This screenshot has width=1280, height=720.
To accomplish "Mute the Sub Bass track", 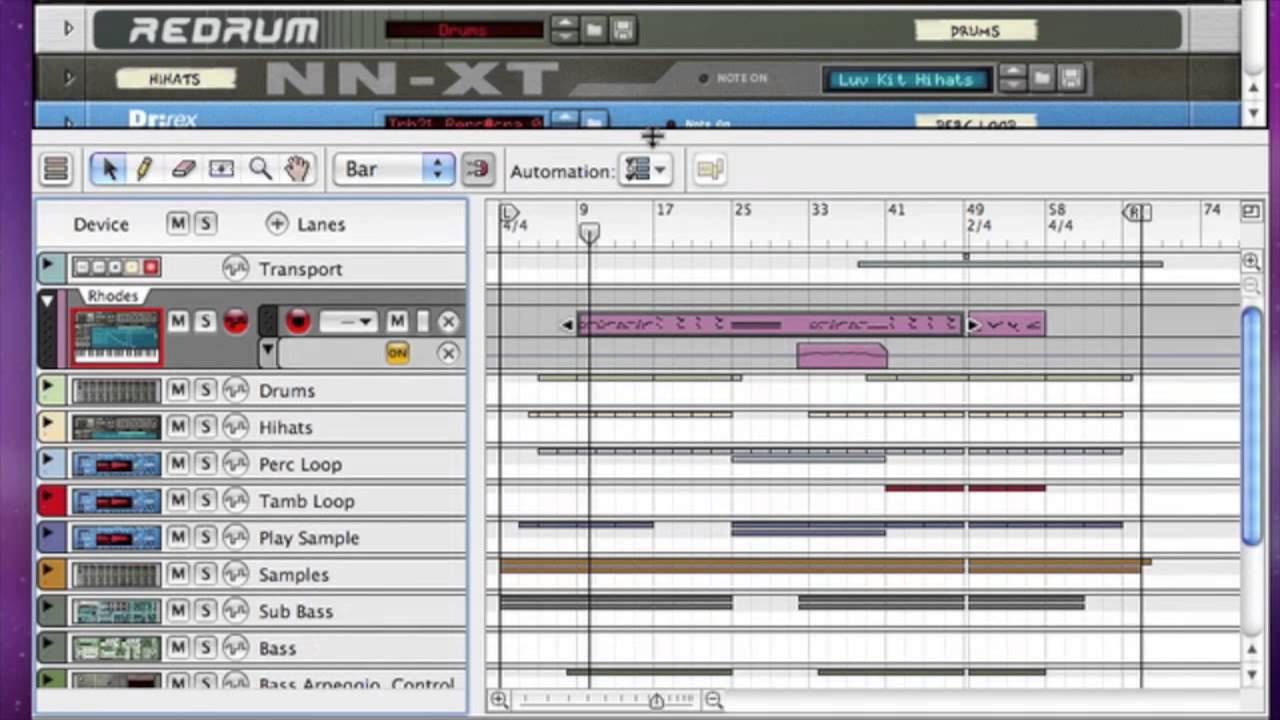I will point(177,611).
